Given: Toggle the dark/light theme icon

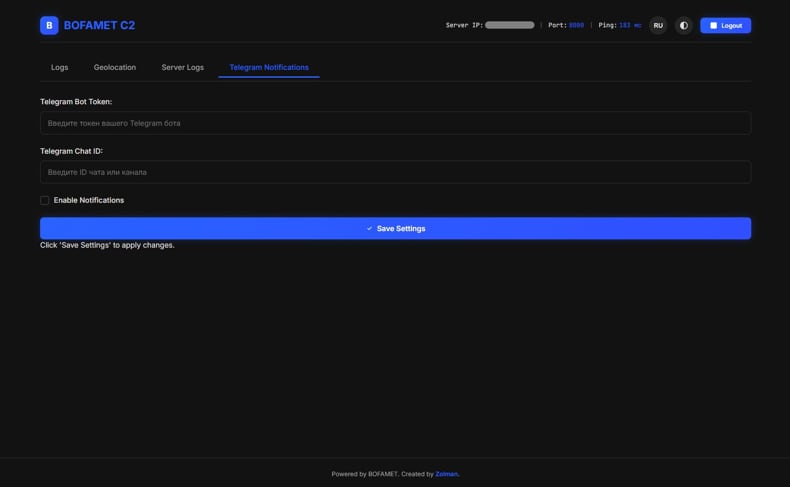Looking at the screenshot, I should pyautogui.click(x=684, y=25).
